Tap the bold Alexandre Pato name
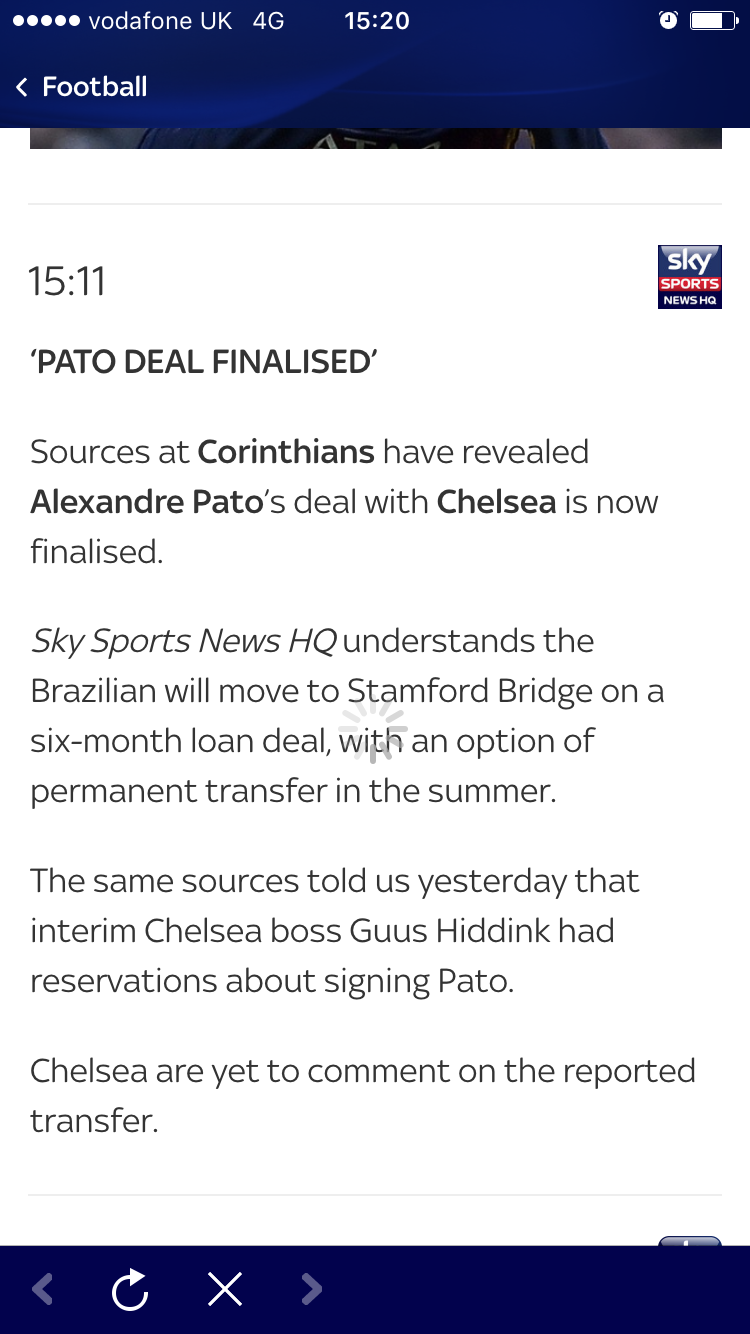 click(146, 501)
